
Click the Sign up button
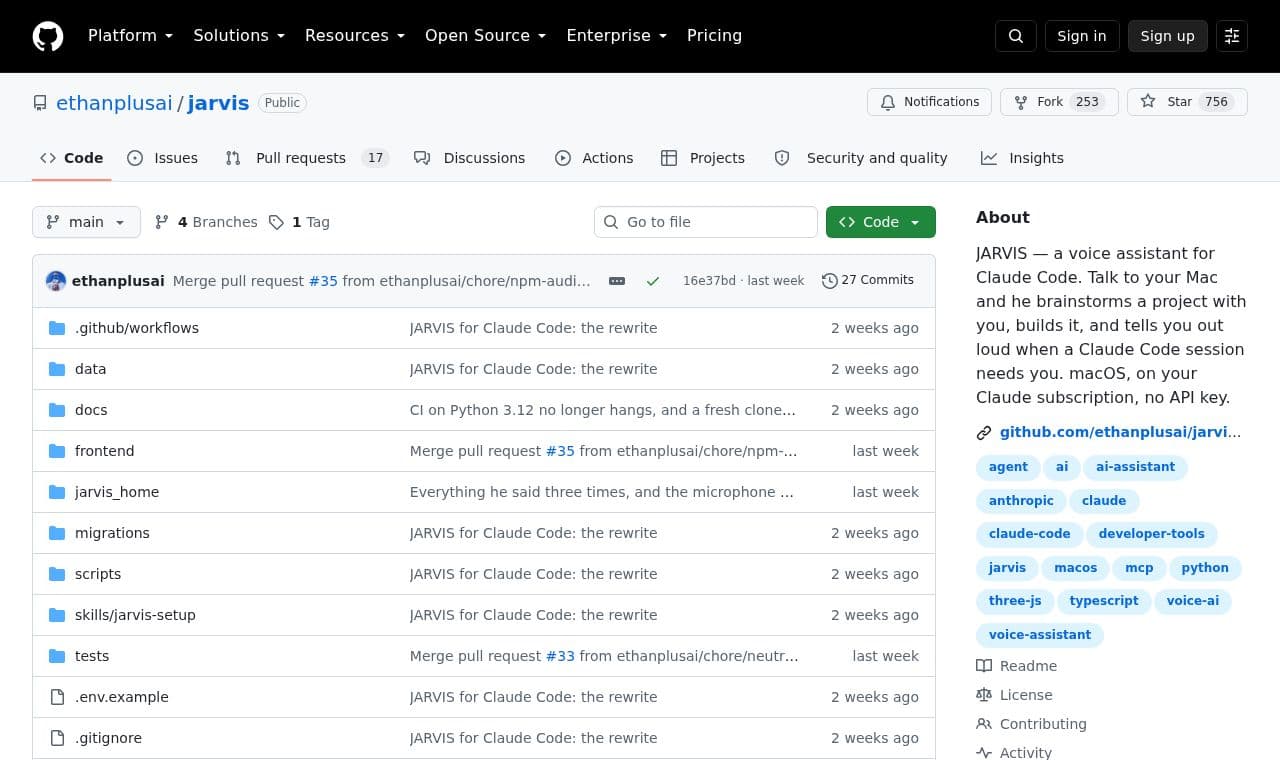[x=1168, y=36]
